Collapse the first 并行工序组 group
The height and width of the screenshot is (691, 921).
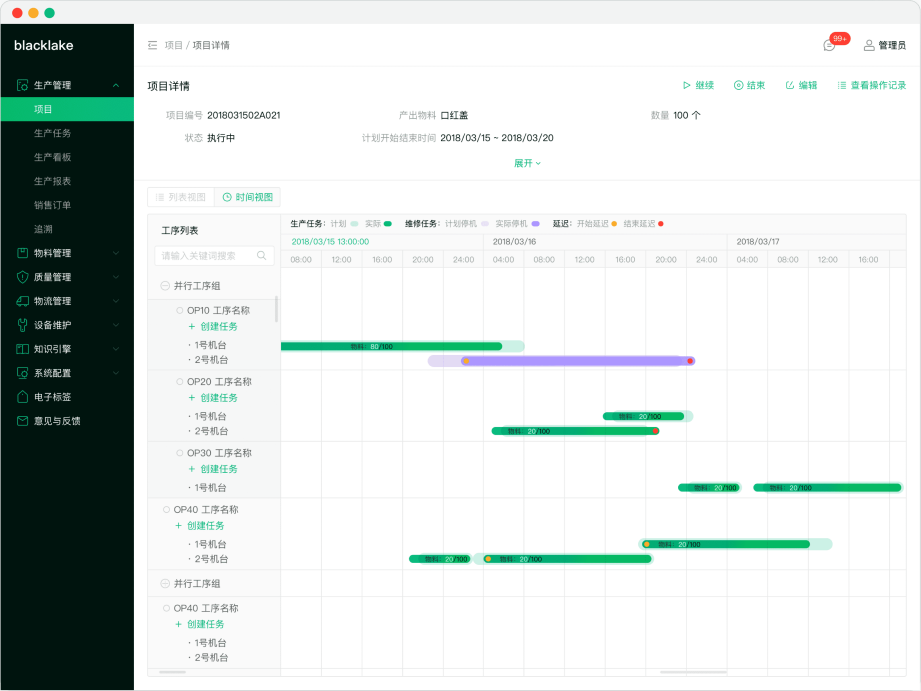pyautogui.click(x=165, y=286)
